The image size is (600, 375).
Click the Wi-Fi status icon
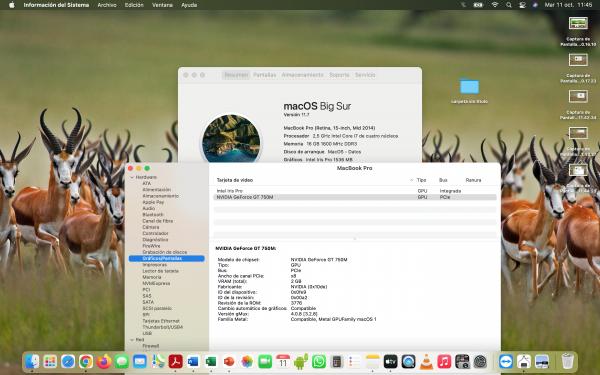pyautogui.click(x=495, y=5)
